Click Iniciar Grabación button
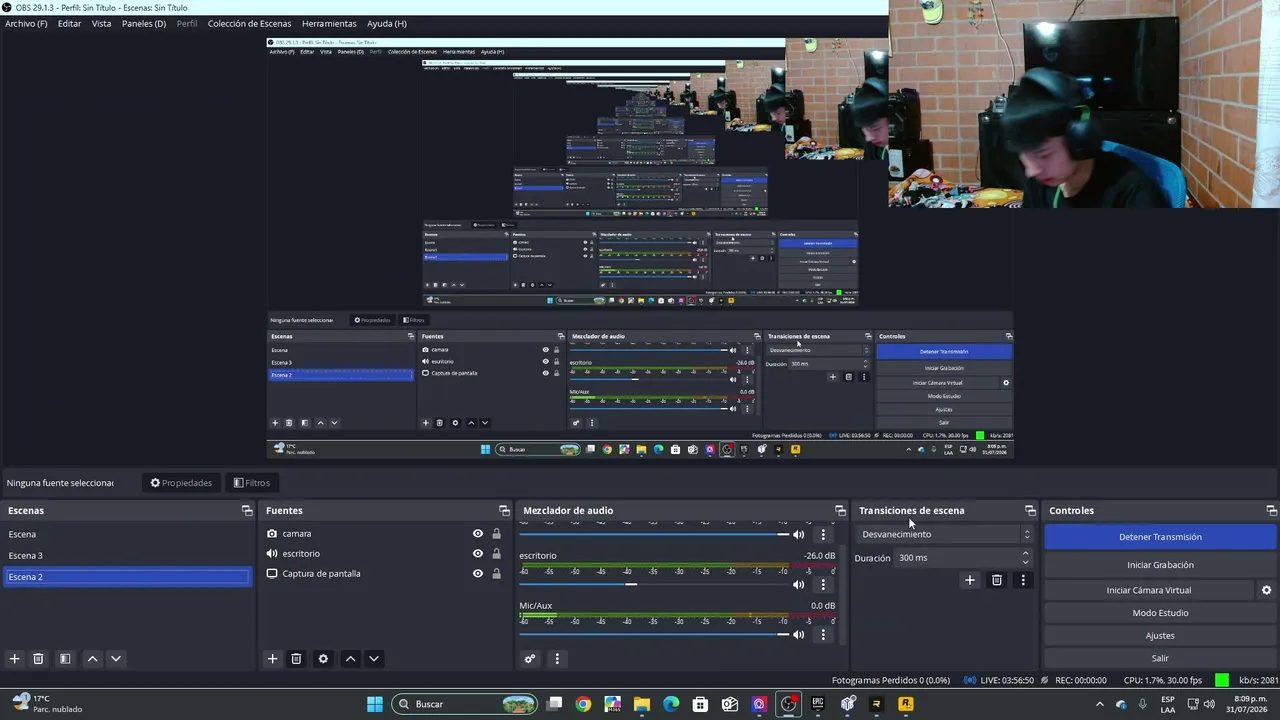The height and width of the screenshot is (720, 1280). click(1160, 565)
